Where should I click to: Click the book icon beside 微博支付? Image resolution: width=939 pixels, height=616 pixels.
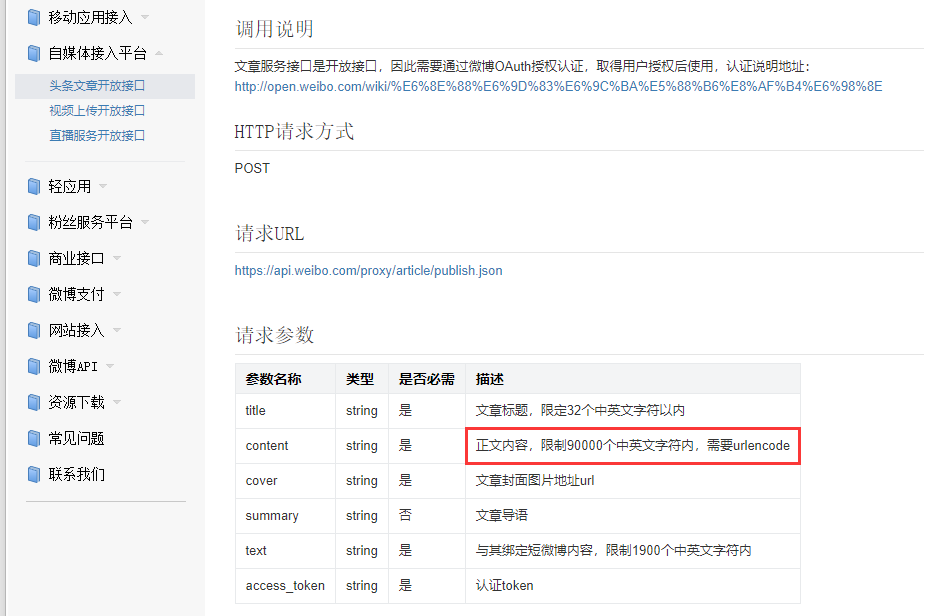(x=35, y=294)
